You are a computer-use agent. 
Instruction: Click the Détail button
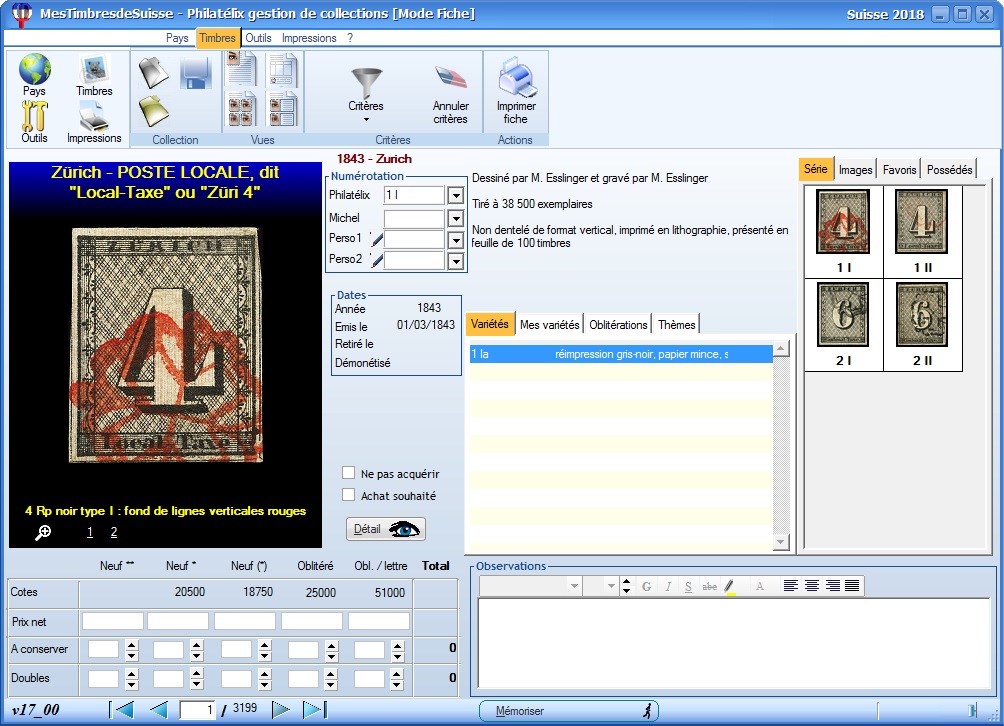386,529
